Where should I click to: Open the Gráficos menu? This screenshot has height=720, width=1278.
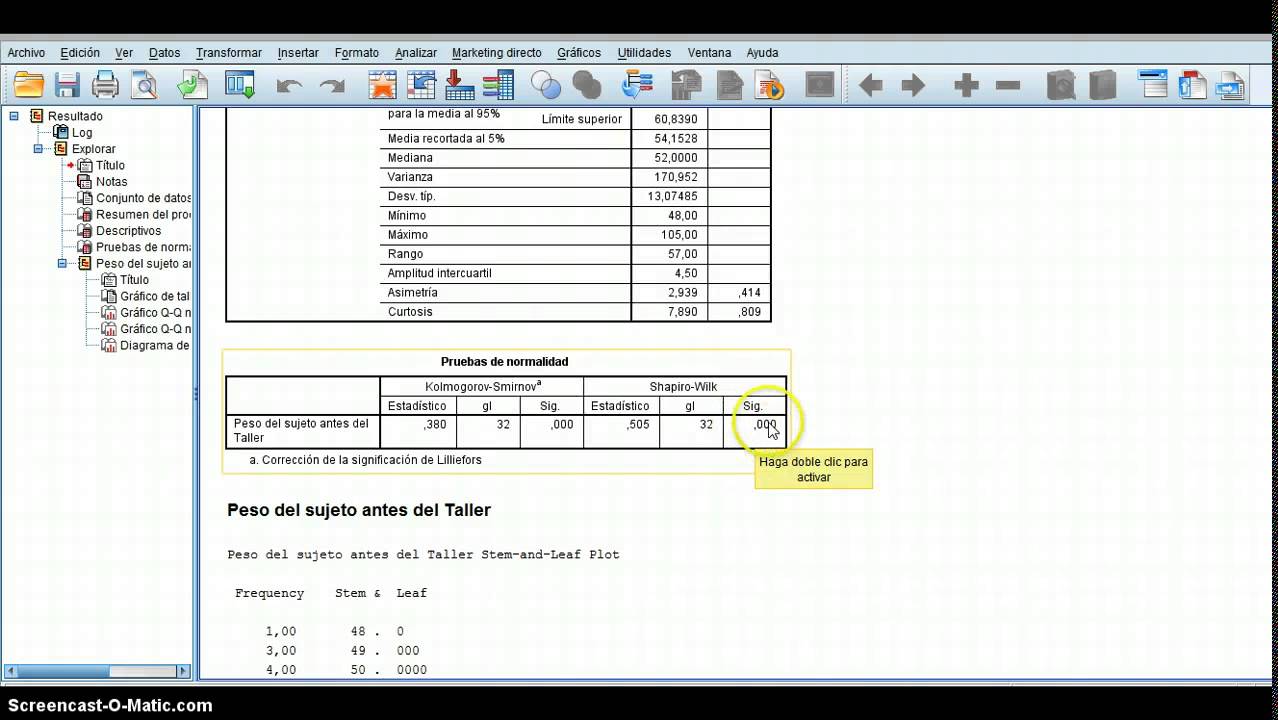pyautogui.click(x=579, y=53)
